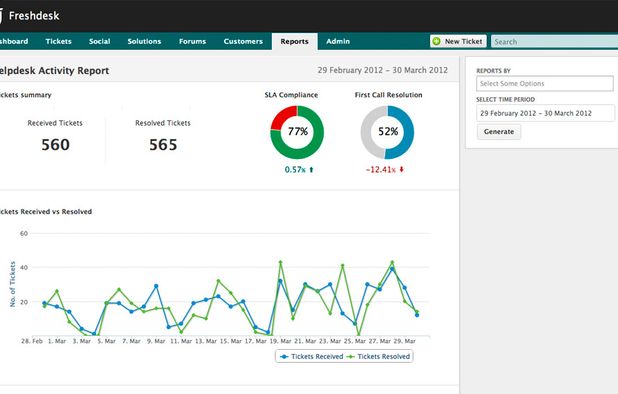Click the green peak point at 19. Mar
618x394 pixels.
point(281,262)
